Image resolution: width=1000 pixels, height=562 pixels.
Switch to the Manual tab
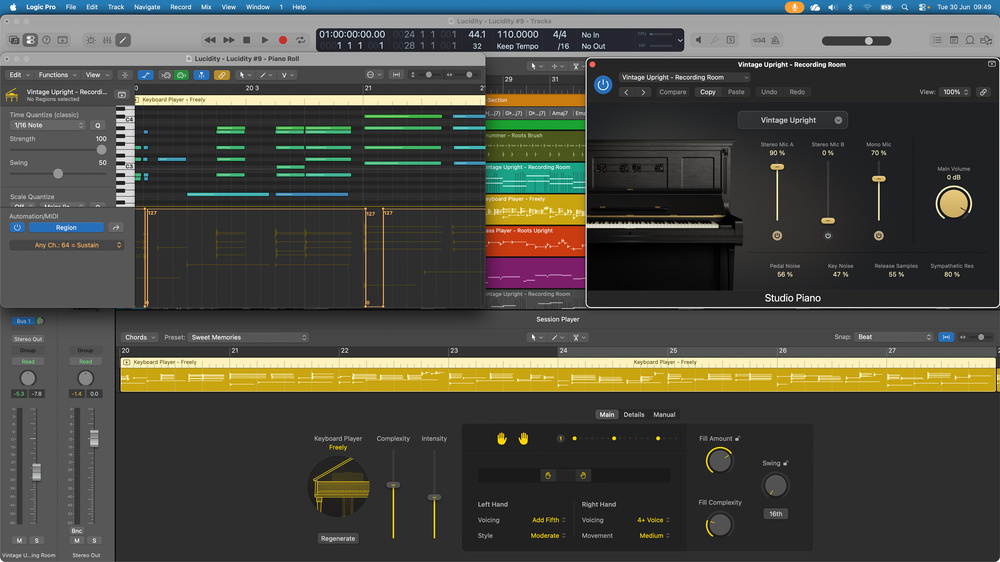tap(664, 415)
